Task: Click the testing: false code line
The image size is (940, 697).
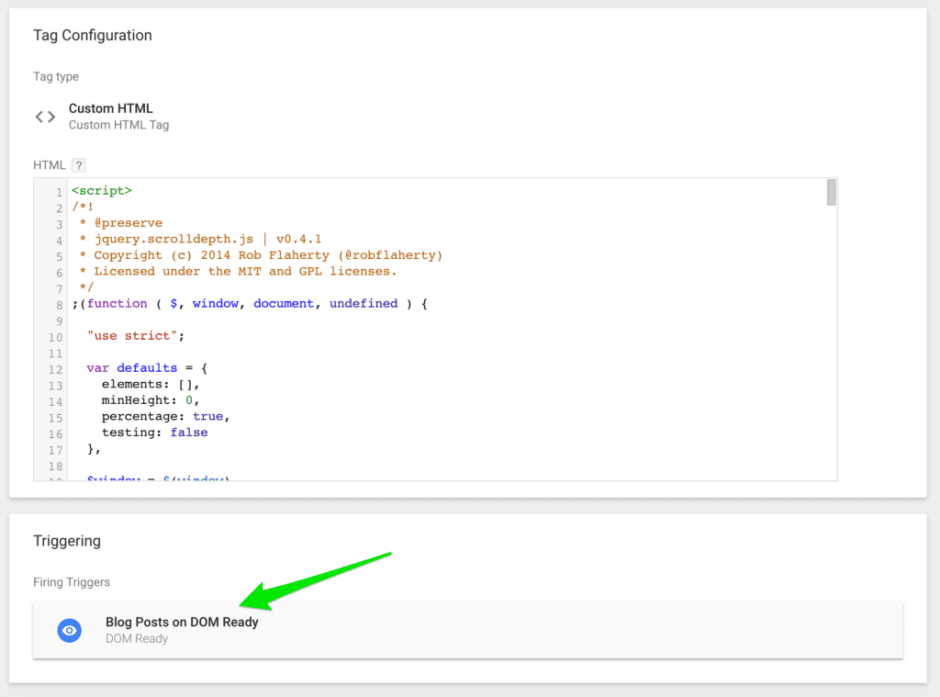Action: tap(154, 432)
